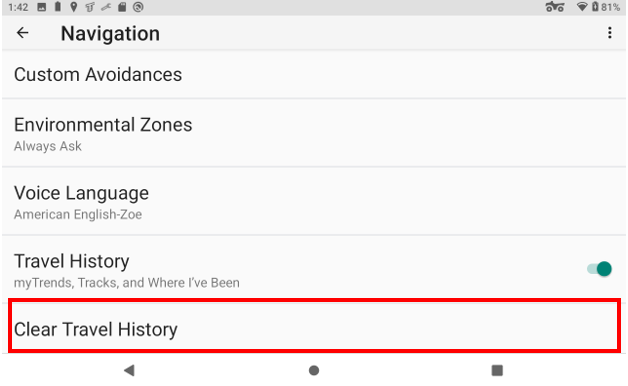Tap the American English-Zoe subtitle
The width and height of the screenshot is (628, 386).
[x=78, y=215]
